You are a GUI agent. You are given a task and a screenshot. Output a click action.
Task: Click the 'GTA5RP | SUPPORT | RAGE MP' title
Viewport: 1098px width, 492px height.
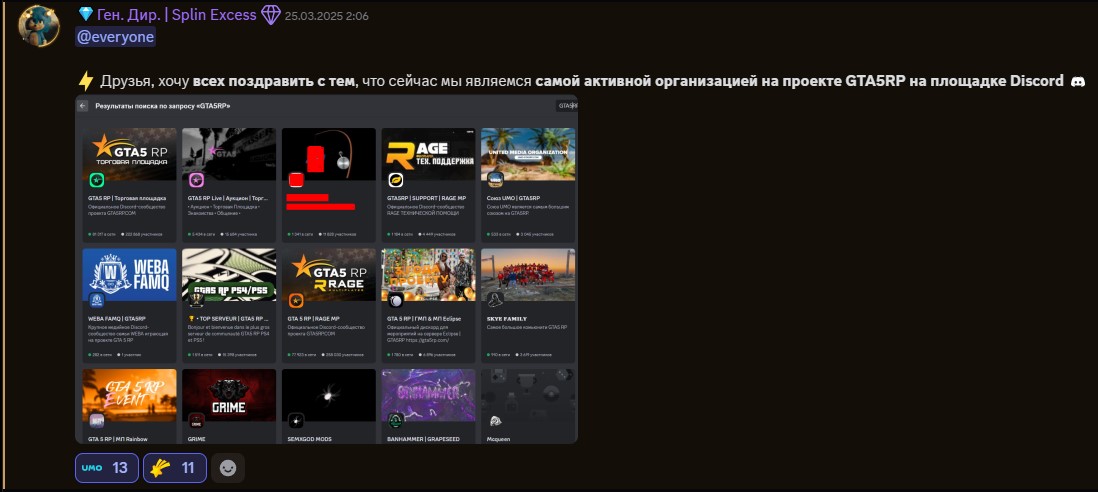(426, 199)
